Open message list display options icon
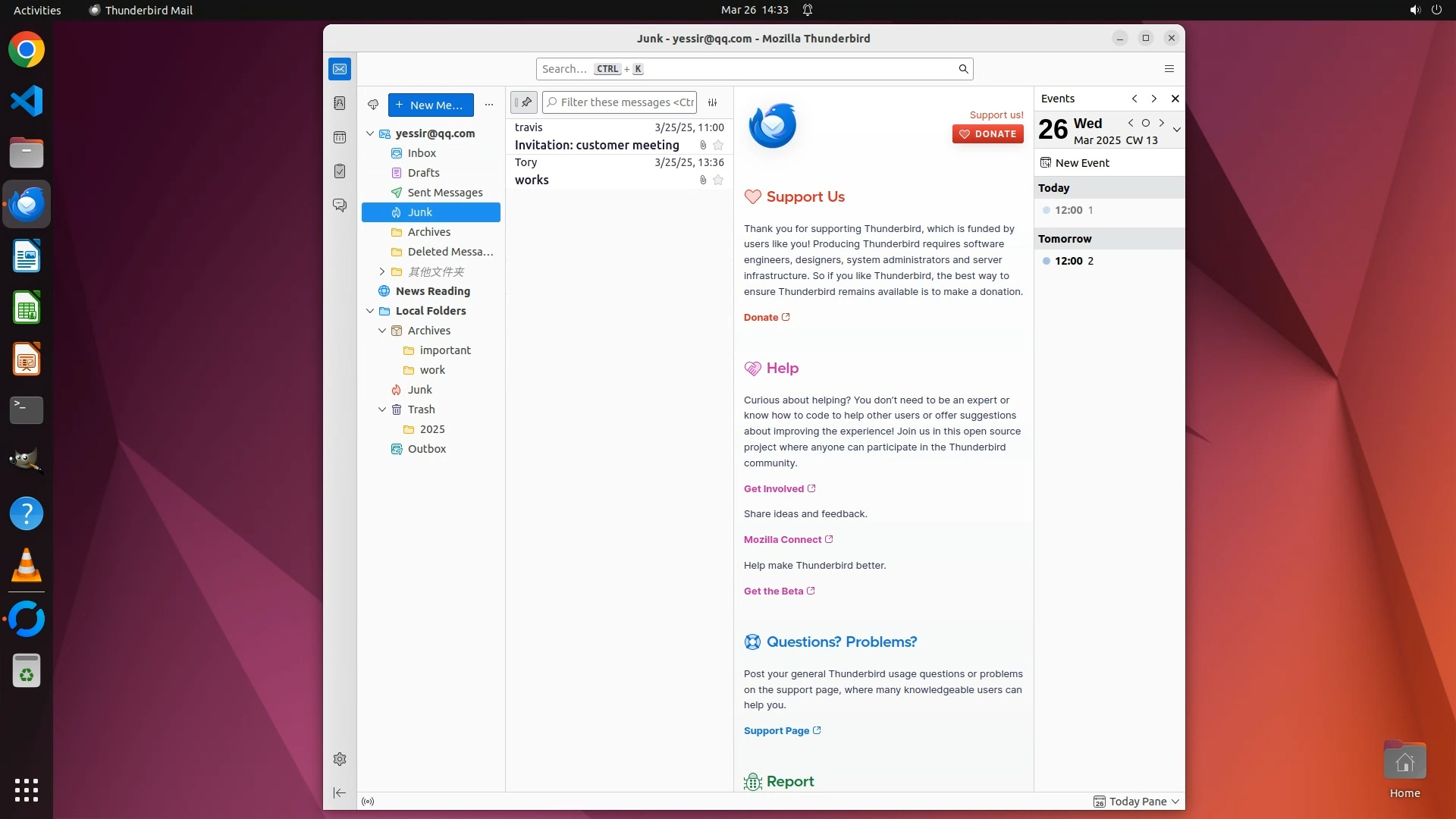1456x819 pixels. tap(713, 102)
